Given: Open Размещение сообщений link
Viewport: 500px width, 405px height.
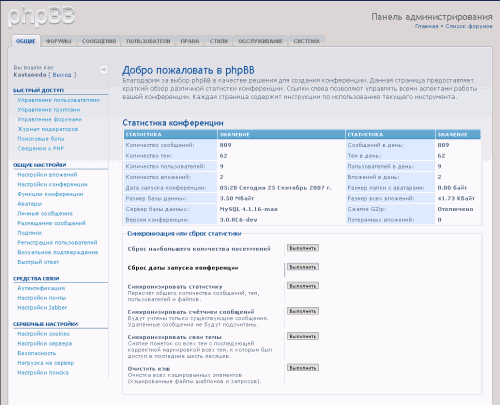Looking at the screenshot, I should 51,223.
